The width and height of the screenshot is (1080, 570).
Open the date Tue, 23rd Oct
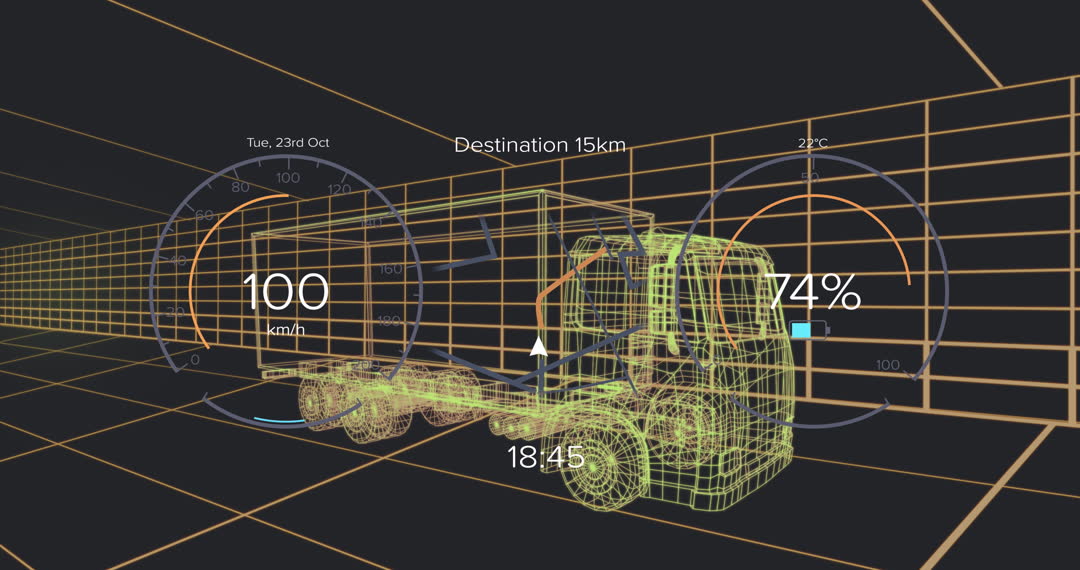pos(288,143)
